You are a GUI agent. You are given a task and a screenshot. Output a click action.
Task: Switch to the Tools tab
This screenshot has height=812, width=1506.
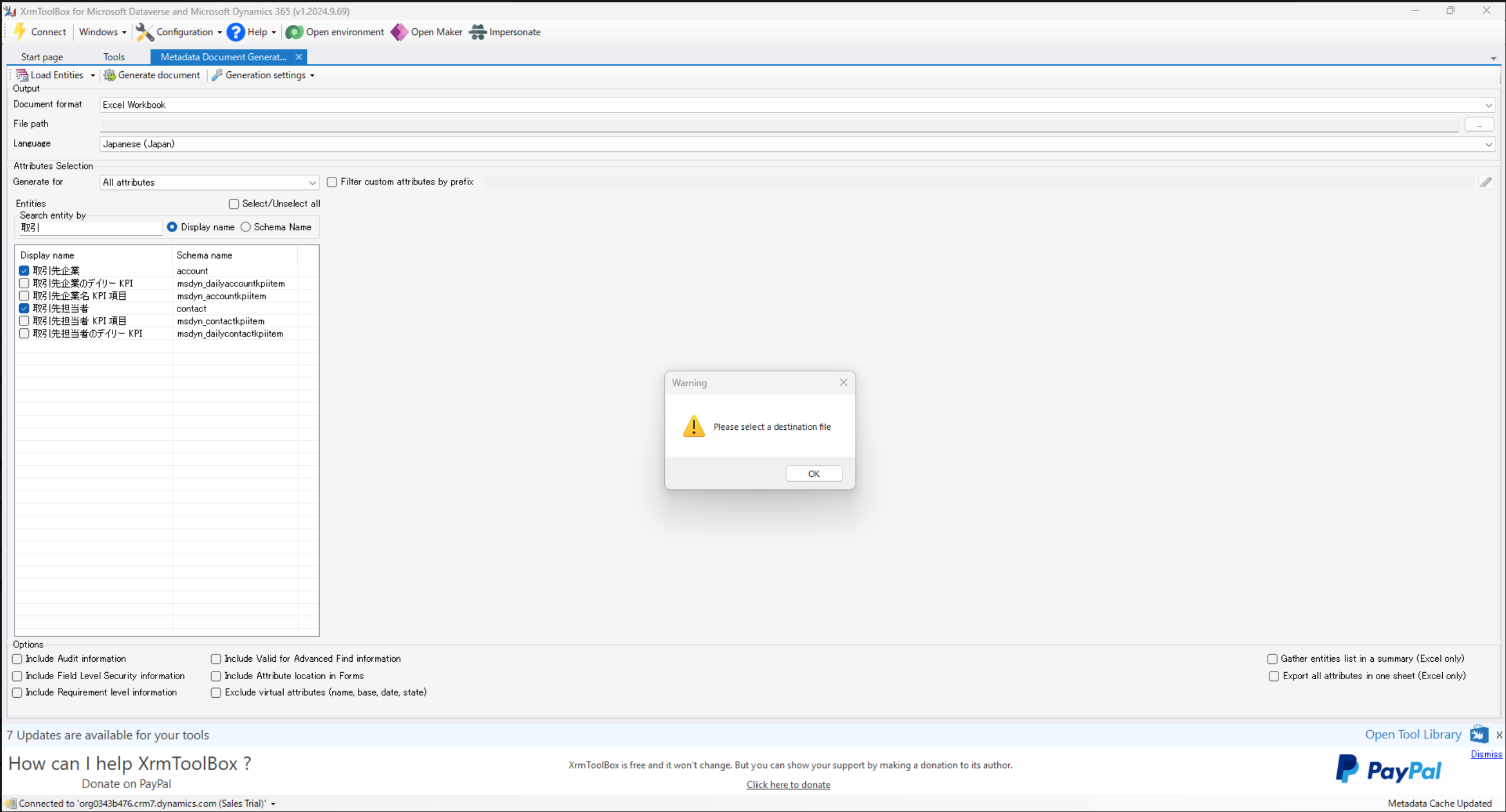point(114,57)
